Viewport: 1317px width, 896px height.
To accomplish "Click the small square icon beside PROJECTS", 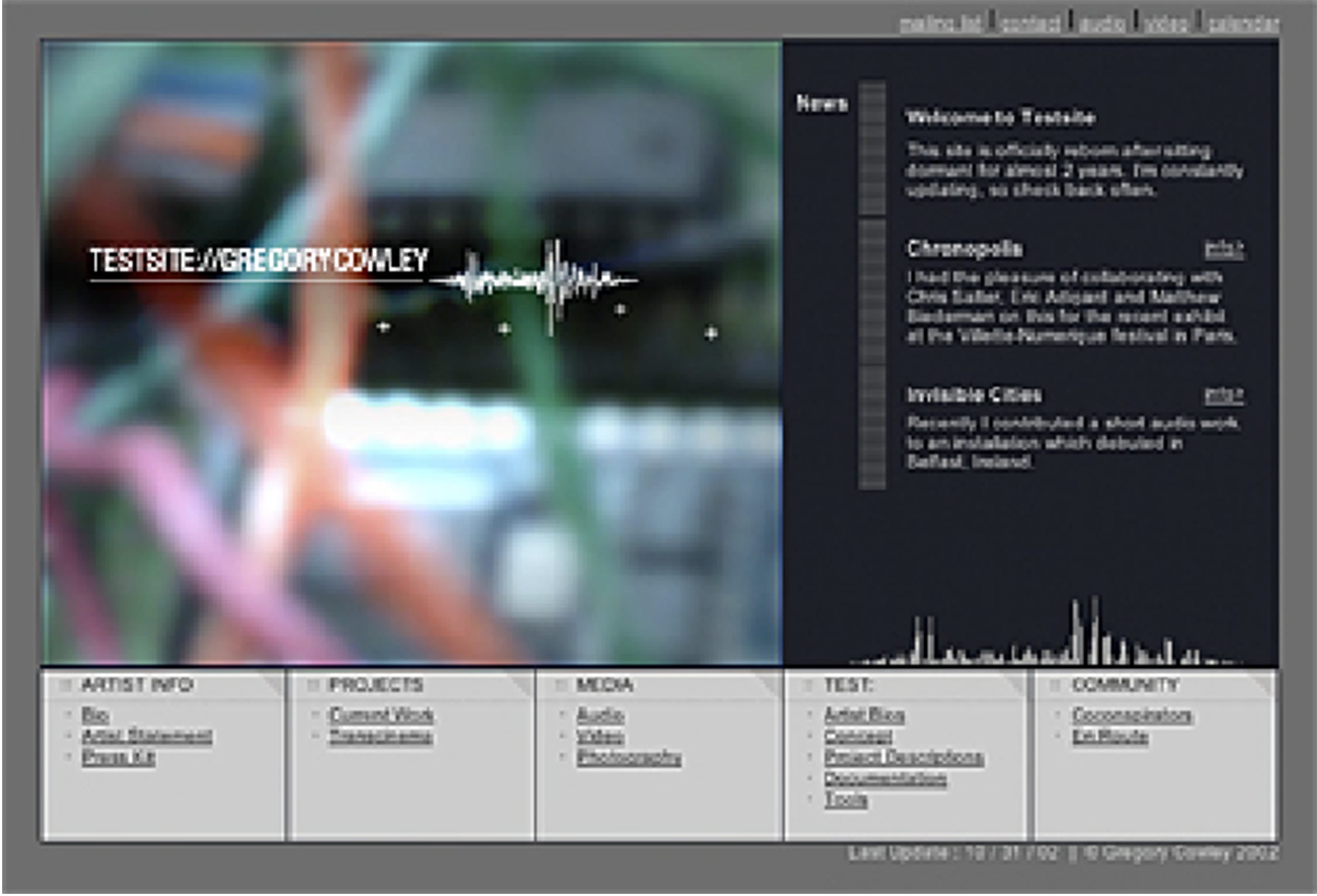I will pyautogui.click(x=313, y=686).
